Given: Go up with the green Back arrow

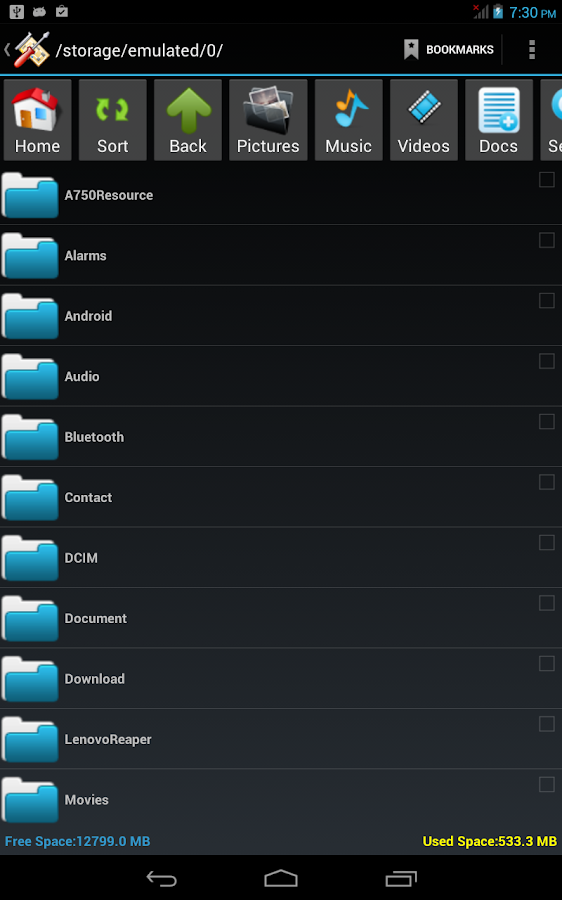Looking at the screenshot, I should (188, 120).
